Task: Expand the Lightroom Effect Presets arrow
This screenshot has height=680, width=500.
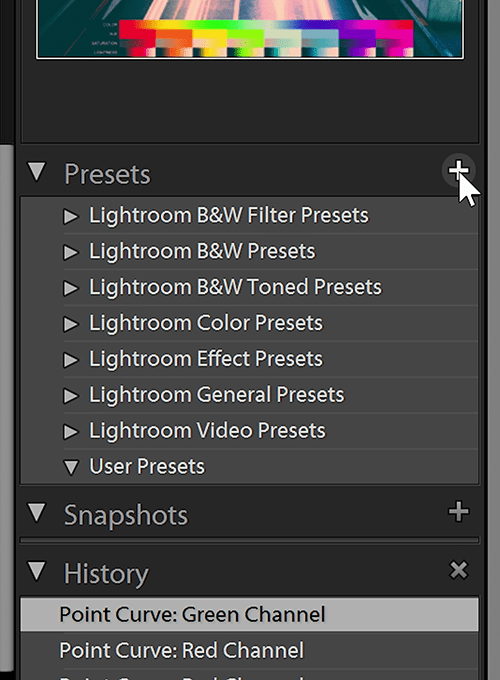Action: pyautogui.click(x=71, y=360)
